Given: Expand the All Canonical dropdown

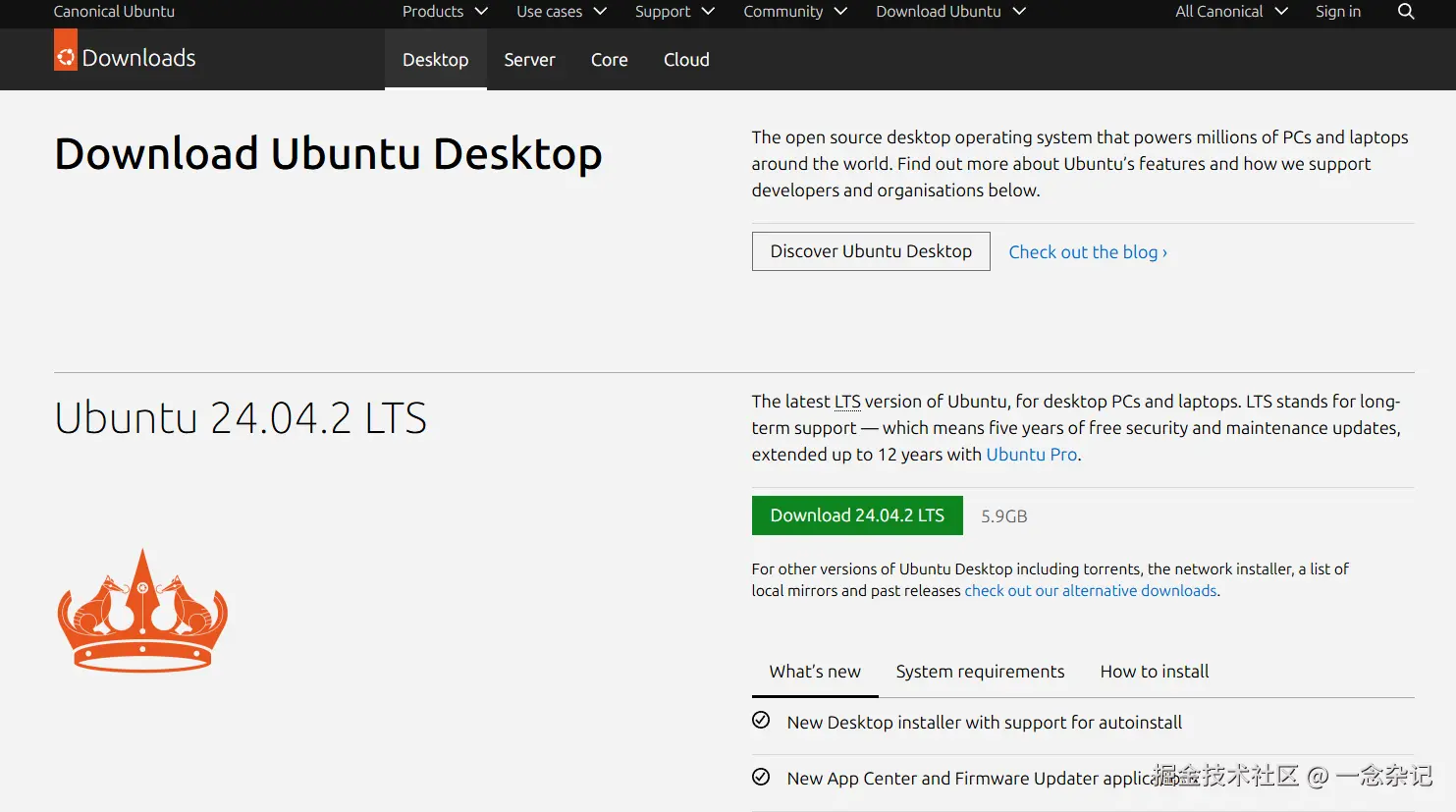Looking at the screenshot, I should [x=1229, y=12].
